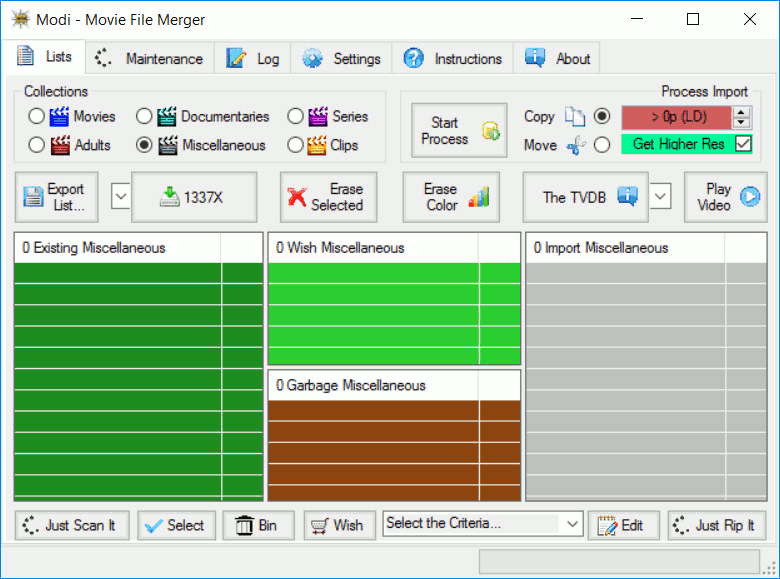Click the Existing Miscellaneous list header
The width and height of the screenshot is (780, 579).
(117, 248)
